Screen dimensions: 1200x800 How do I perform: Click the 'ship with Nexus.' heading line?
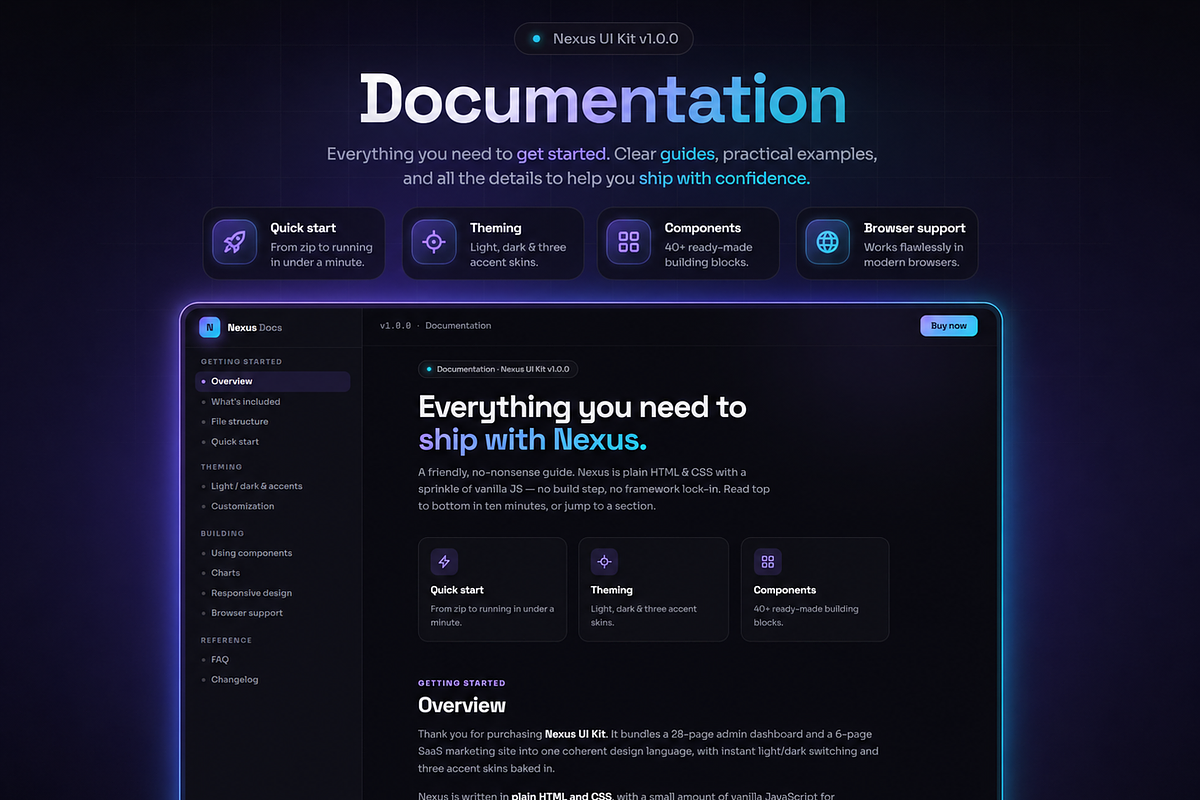pos(533,440)
